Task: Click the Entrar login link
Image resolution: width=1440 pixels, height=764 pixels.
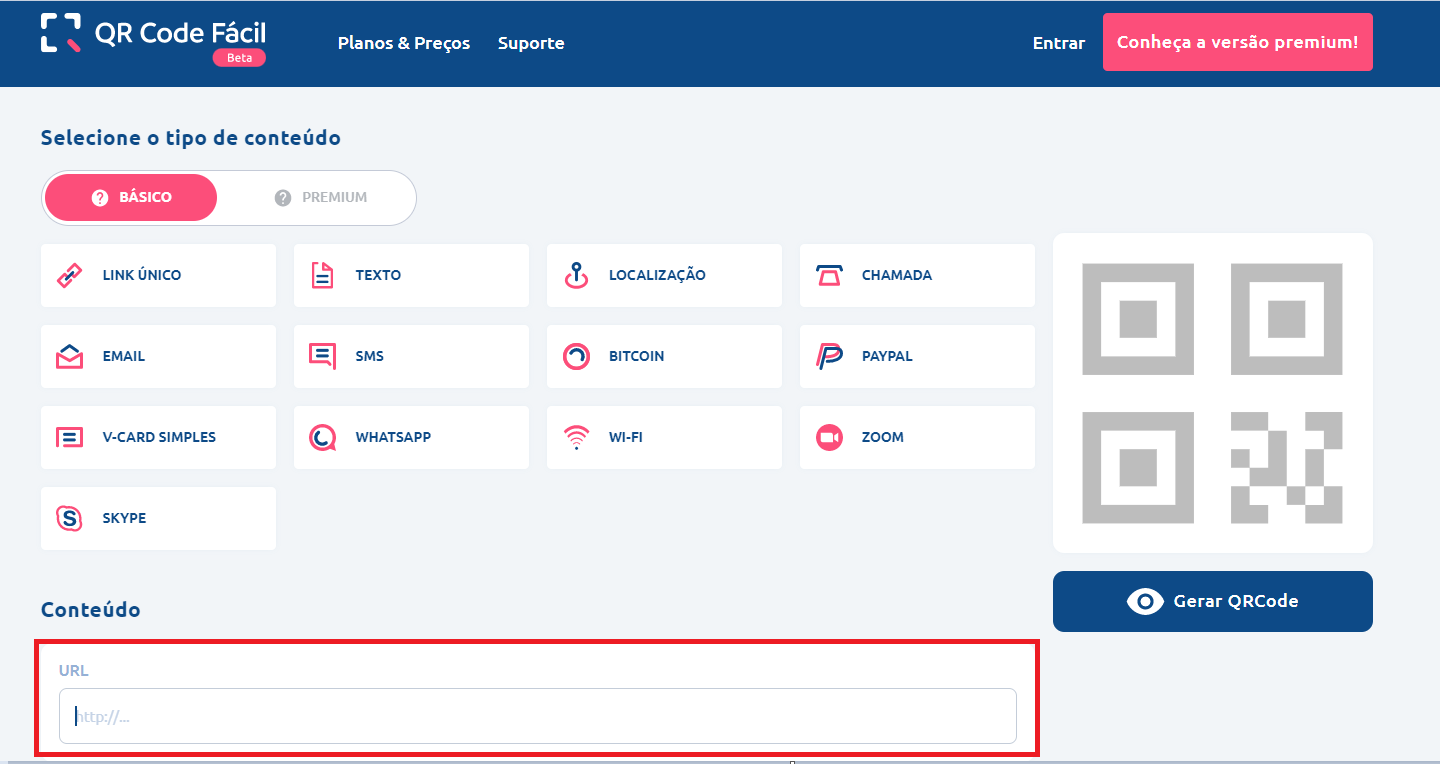Action: click(x=1058, y=43)
